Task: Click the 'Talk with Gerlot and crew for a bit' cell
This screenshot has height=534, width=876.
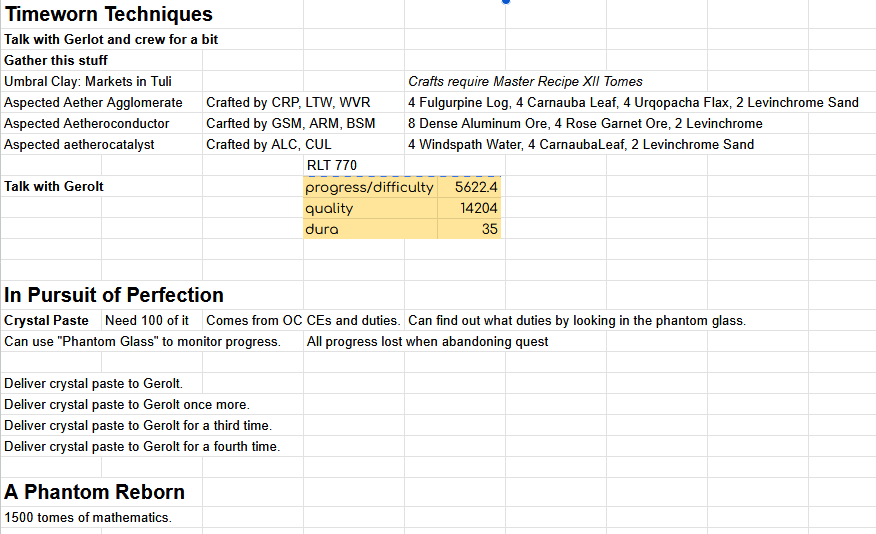Action: pyautogui.click(x=111, y=39)
